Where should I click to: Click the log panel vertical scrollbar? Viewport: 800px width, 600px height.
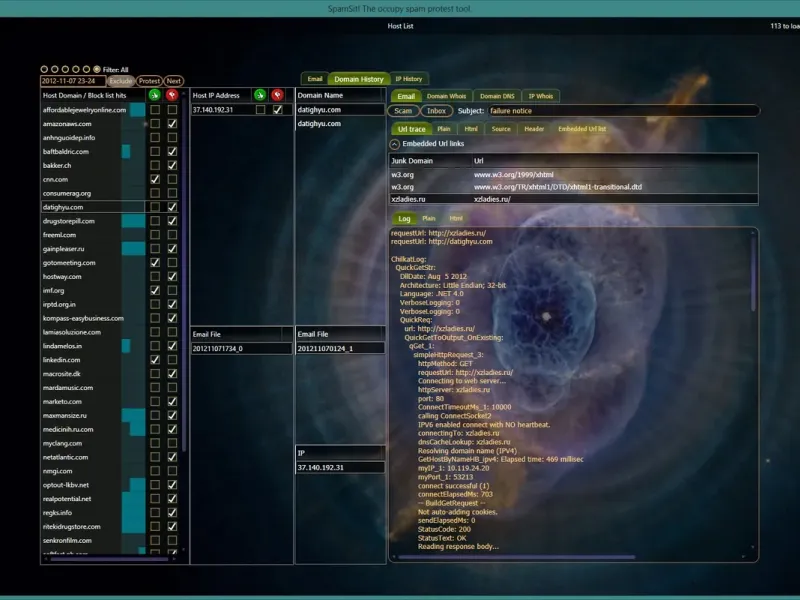753,274
